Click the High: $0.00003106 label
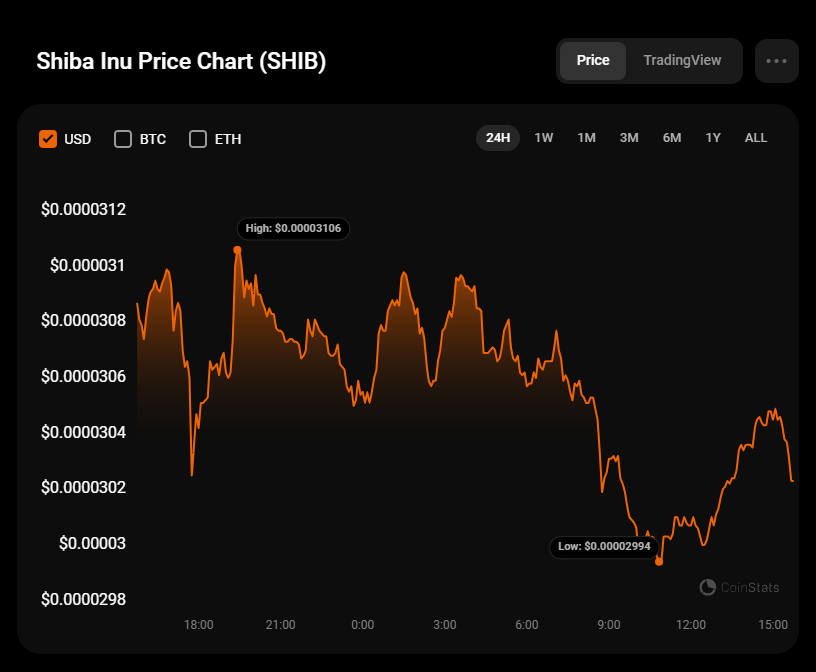Screen dimensions: 816x672 (x=293, y=228)
